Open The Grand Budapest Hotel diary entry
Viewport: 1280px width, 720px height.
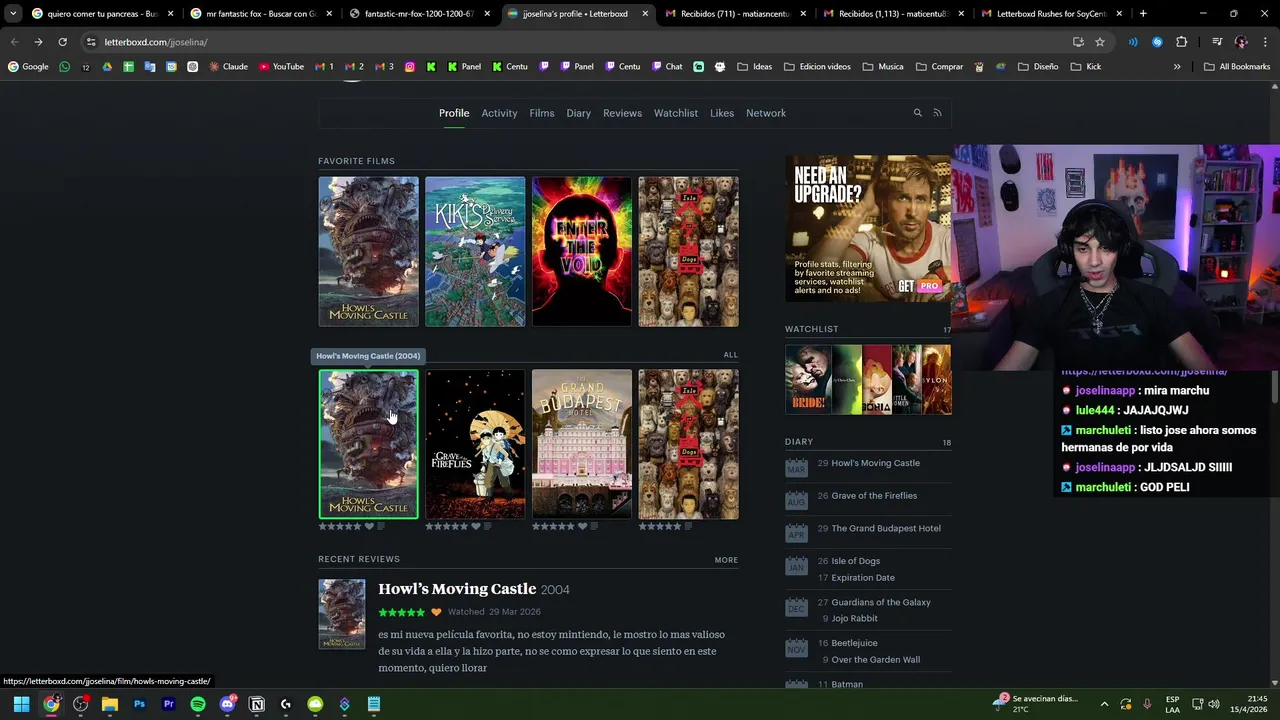point(886,528)
